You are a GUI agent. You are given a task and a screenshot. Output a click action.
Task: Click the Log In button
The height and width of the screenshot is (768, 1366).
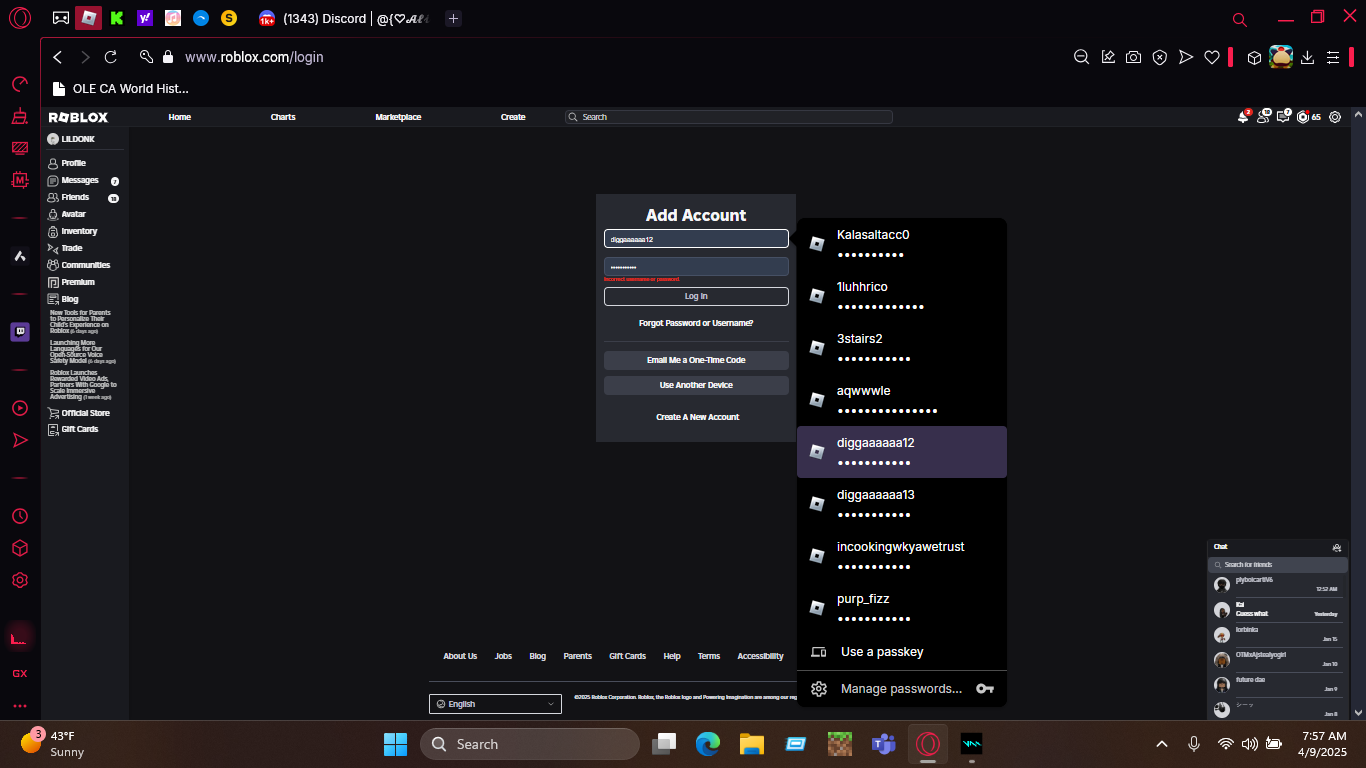[x=696, y=296]
